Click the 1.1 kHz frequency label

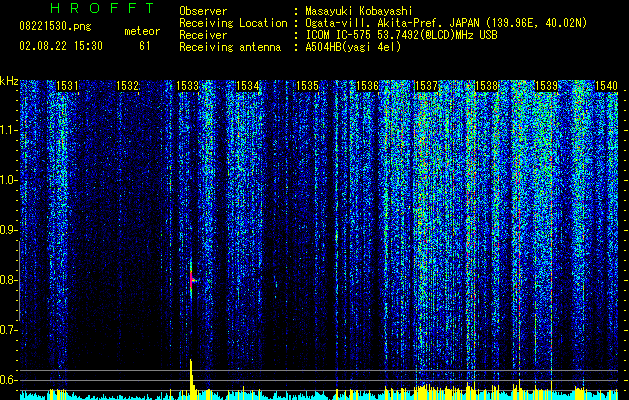8,130
